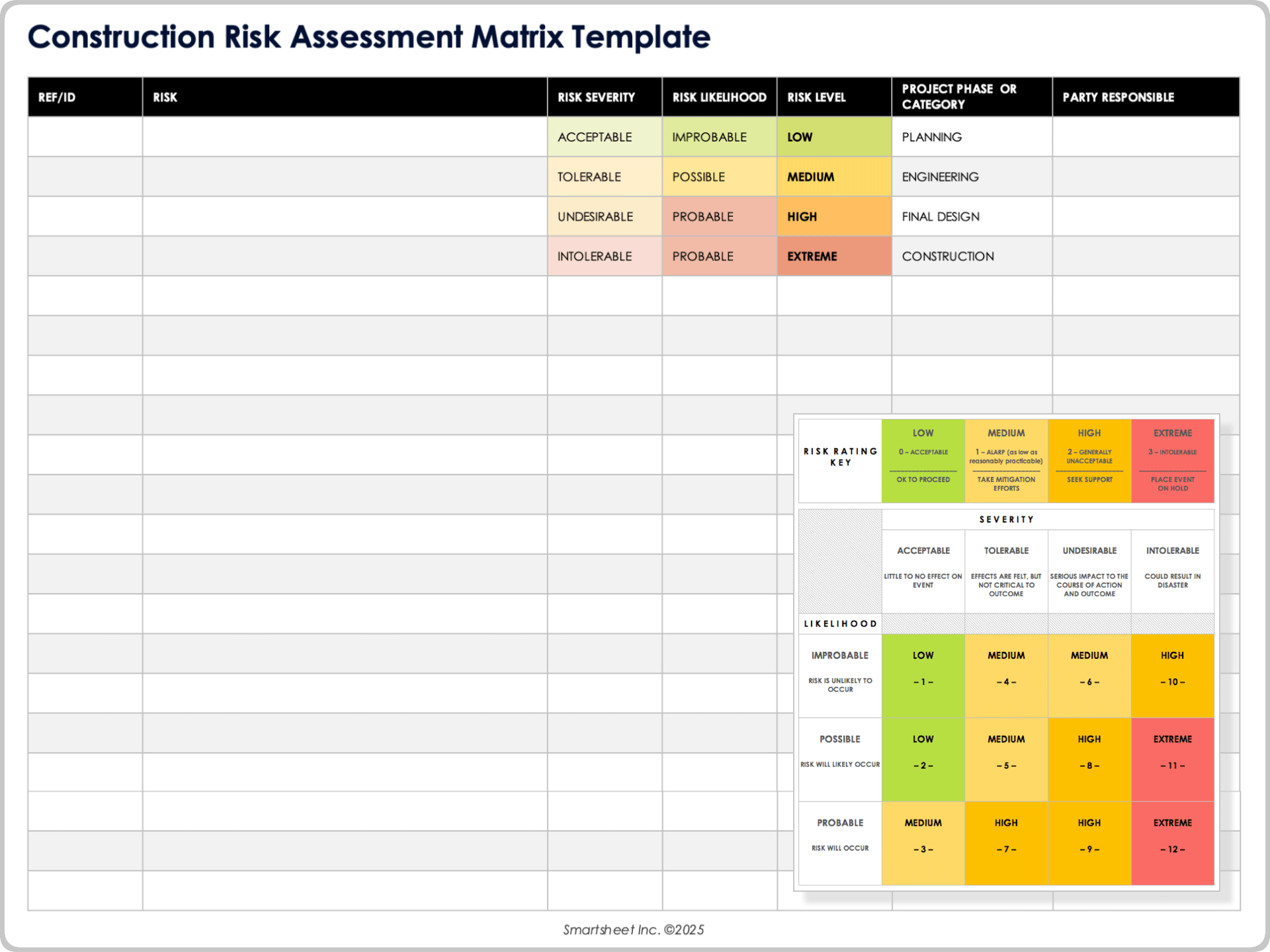This screenshot has height=952, width=1270.
Task: Select the EXTREME risk level cell
Action: 812,256
